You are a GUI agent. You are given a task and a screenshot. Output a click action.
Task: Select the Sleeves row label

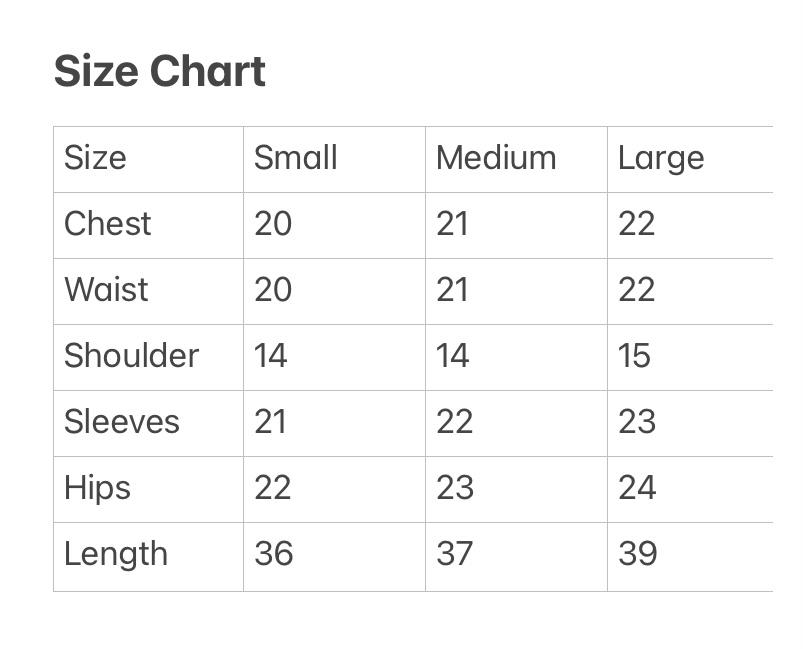(122, 422)
